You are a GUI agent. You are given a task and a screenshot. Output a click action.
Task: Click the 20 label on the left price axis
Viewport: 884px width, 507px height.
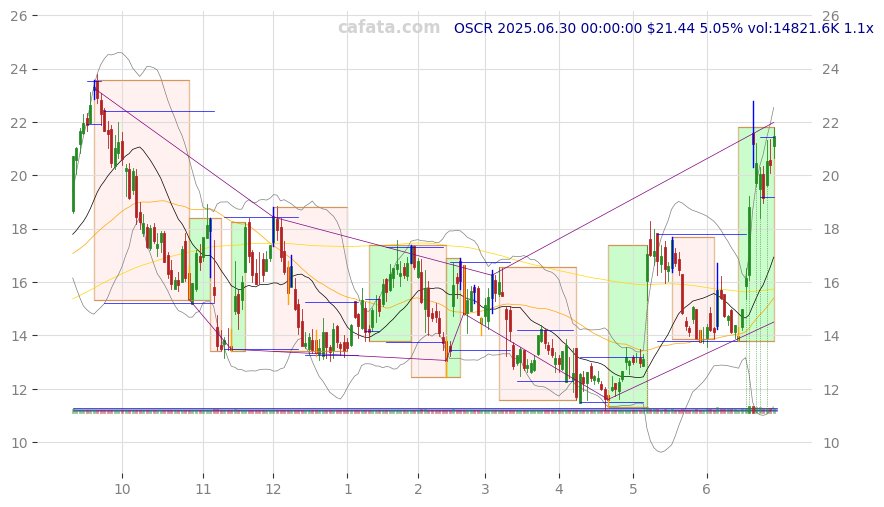[x=19, y=176]
